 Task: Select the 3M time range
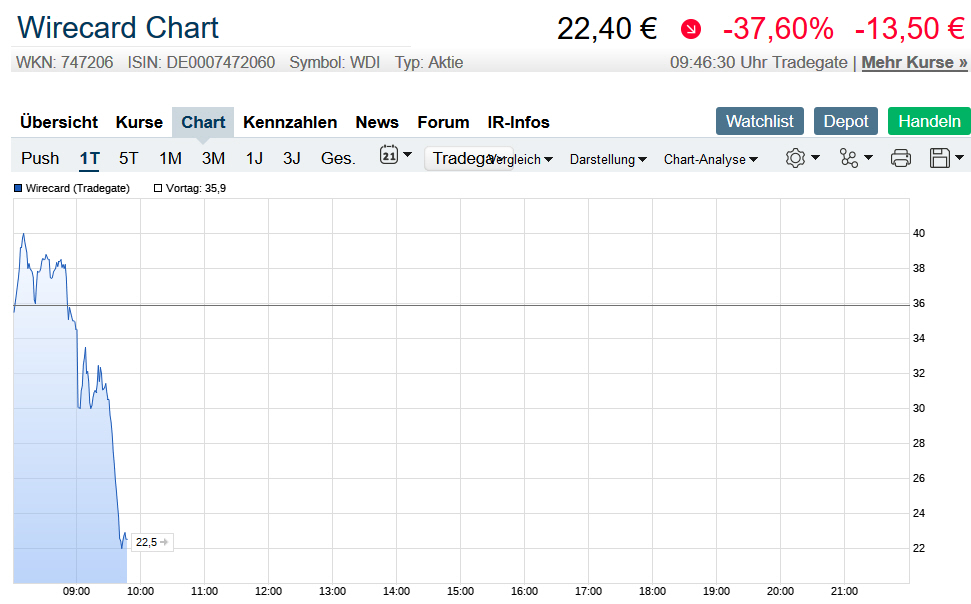tap(213, 158)
